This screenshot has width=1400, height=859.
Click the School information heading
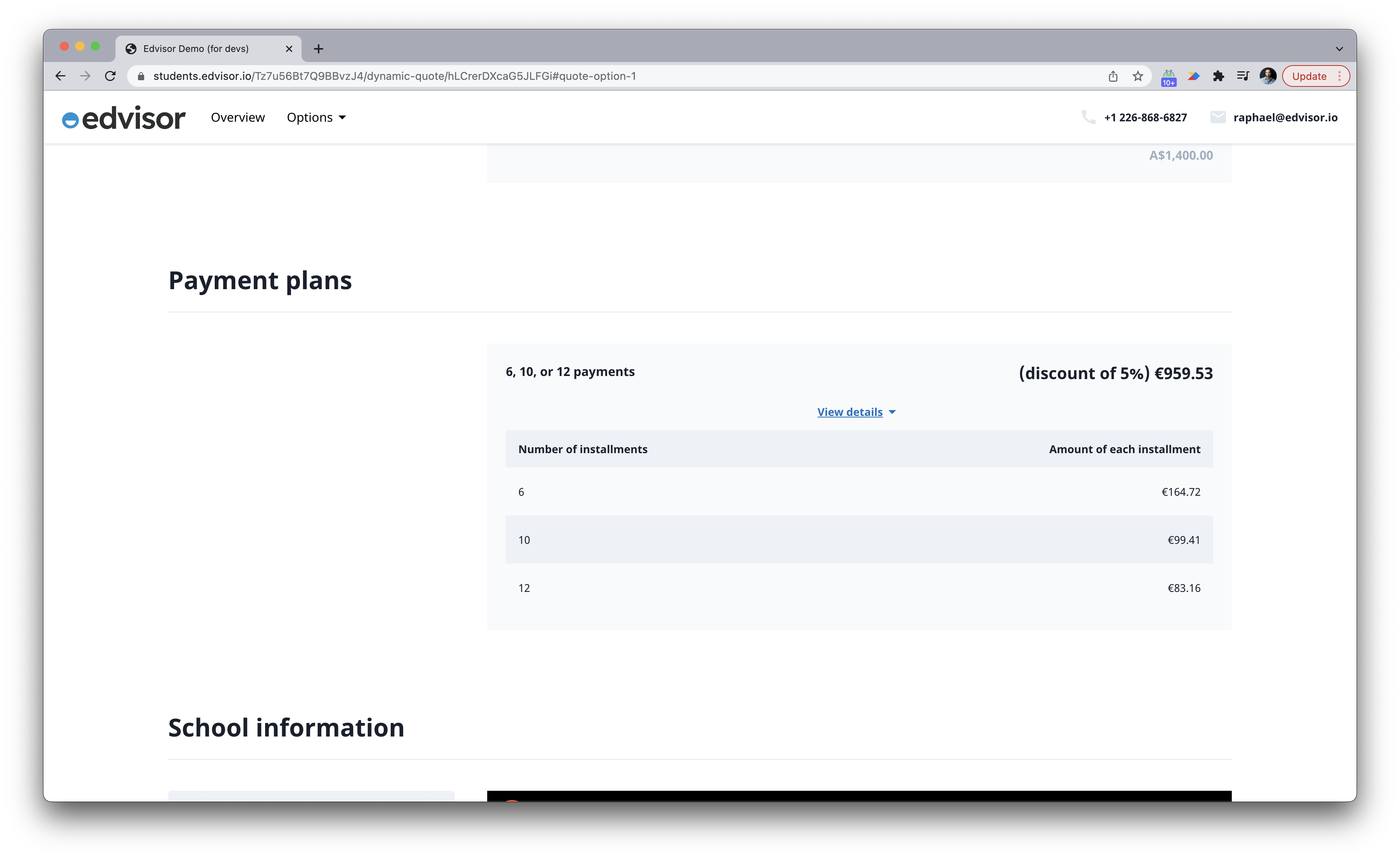click(x=286, y=728)
